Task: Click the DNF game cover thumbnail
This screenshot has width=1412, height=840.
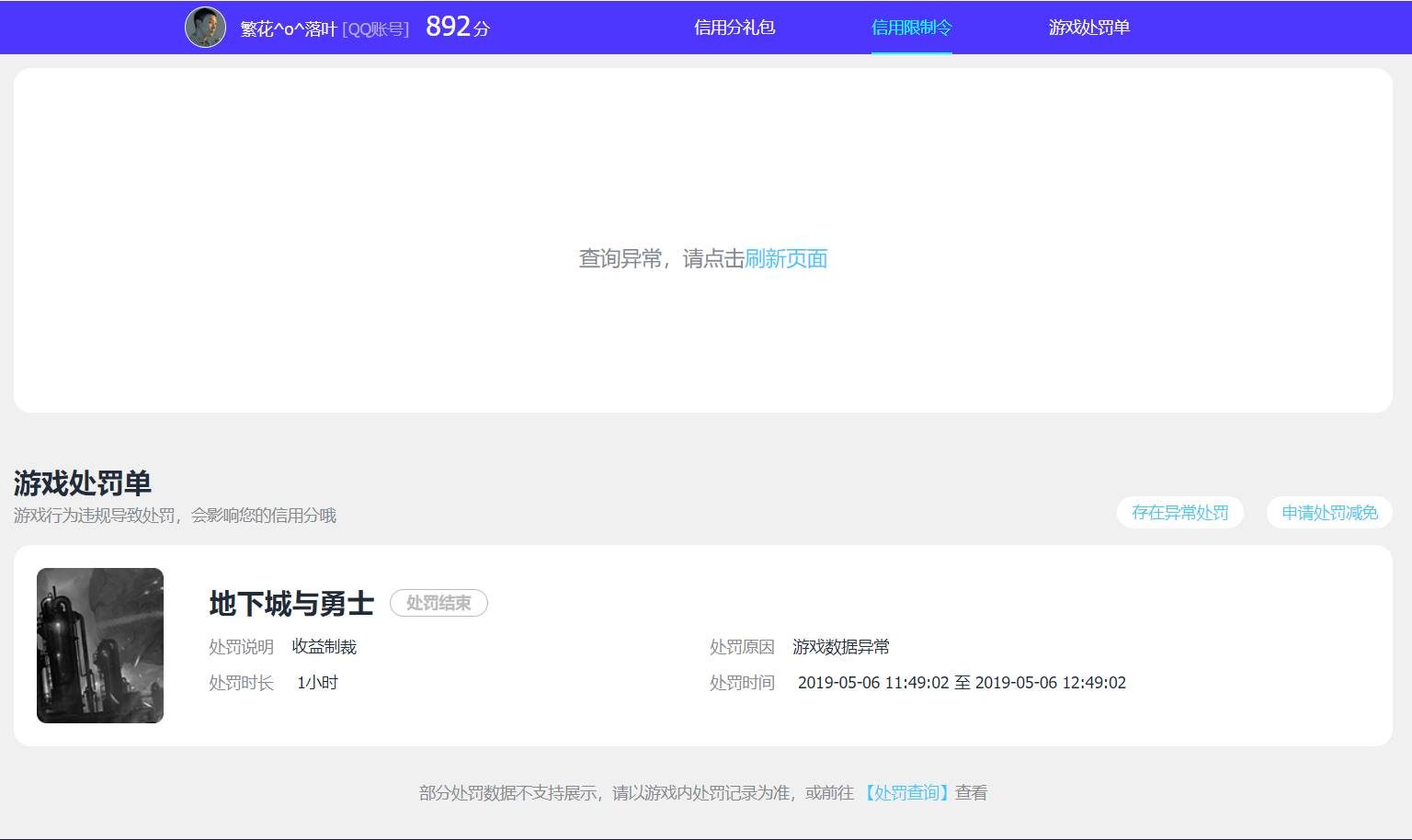Action: coord(99,645)
